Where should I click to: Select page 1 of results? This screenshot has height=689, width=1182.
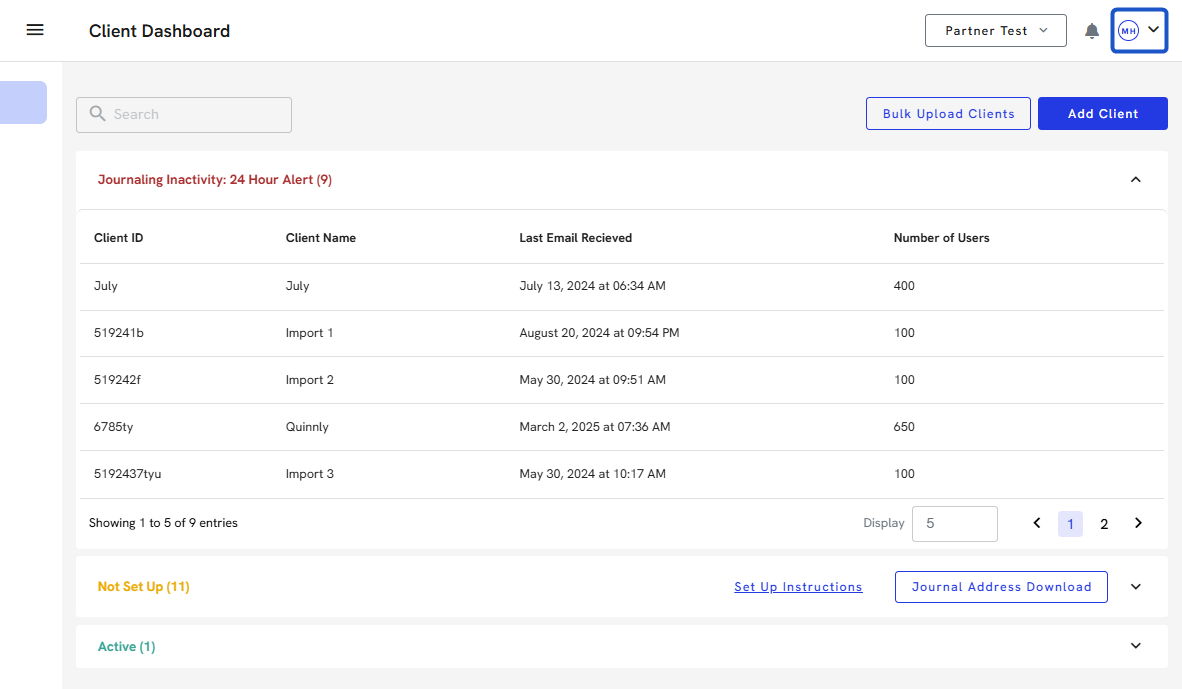pyautogui.click(x=1070, y=524)
